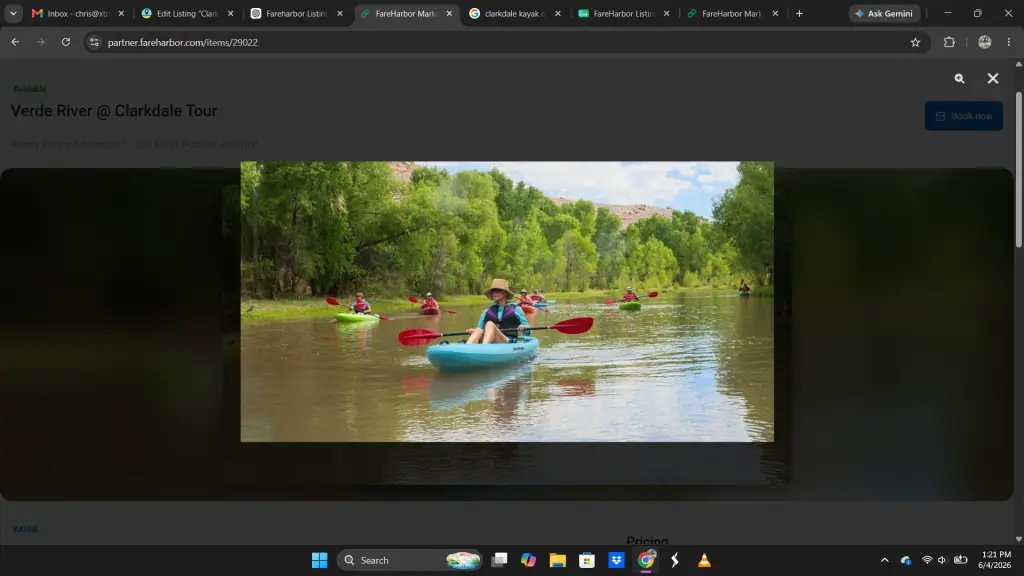Open Ask Gemini panel
Image resolution: width=1024 pixels, height=576 pixels.
[884, 13]
